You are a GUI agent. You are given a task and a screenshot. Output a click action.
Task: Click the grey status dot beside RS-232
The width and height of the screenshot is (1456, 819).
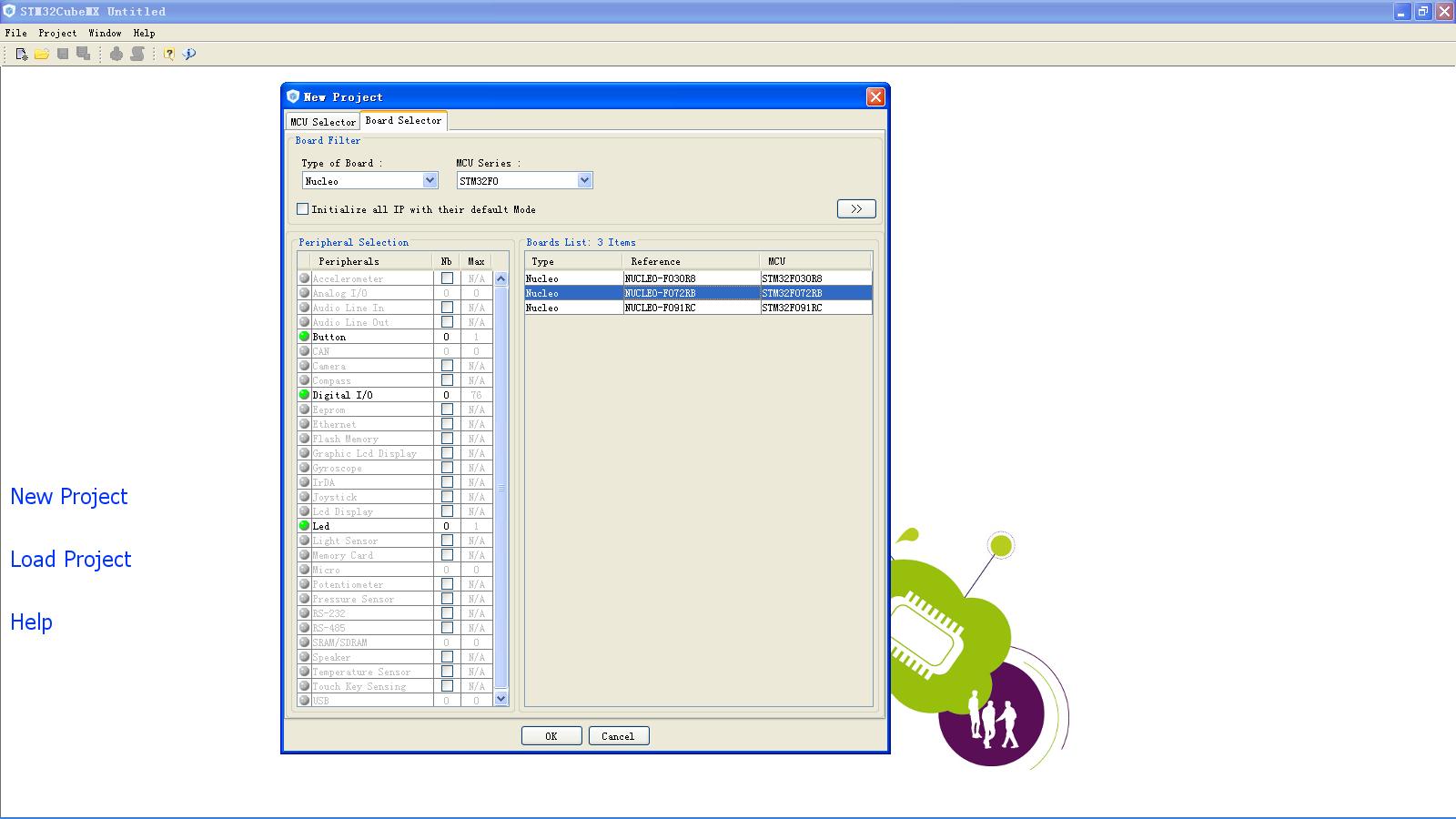pyautogui.click(x=304, y=613)
